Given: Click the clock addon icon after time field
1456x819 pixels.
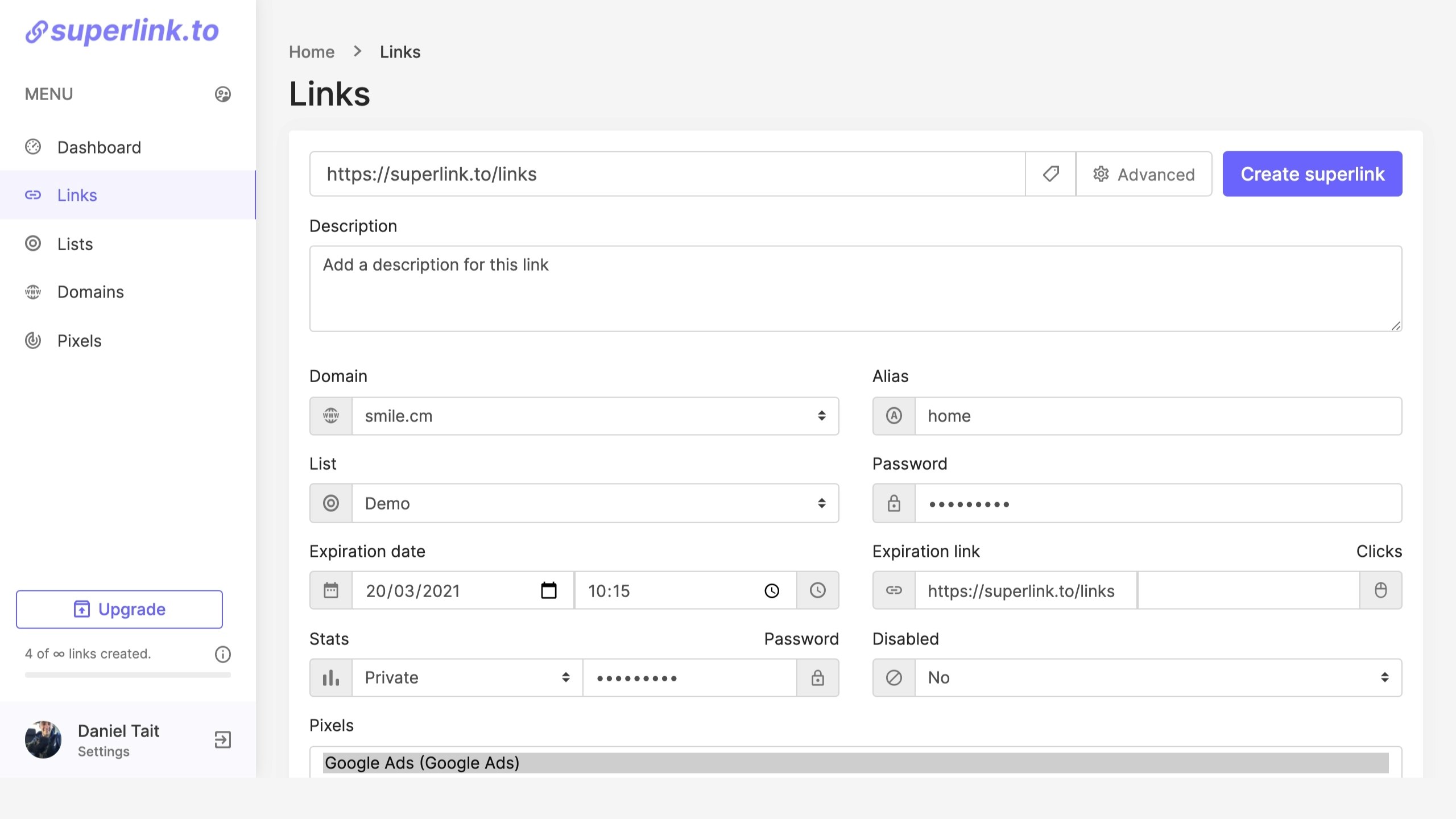Looking at the screenshot, I should [817, 590].
